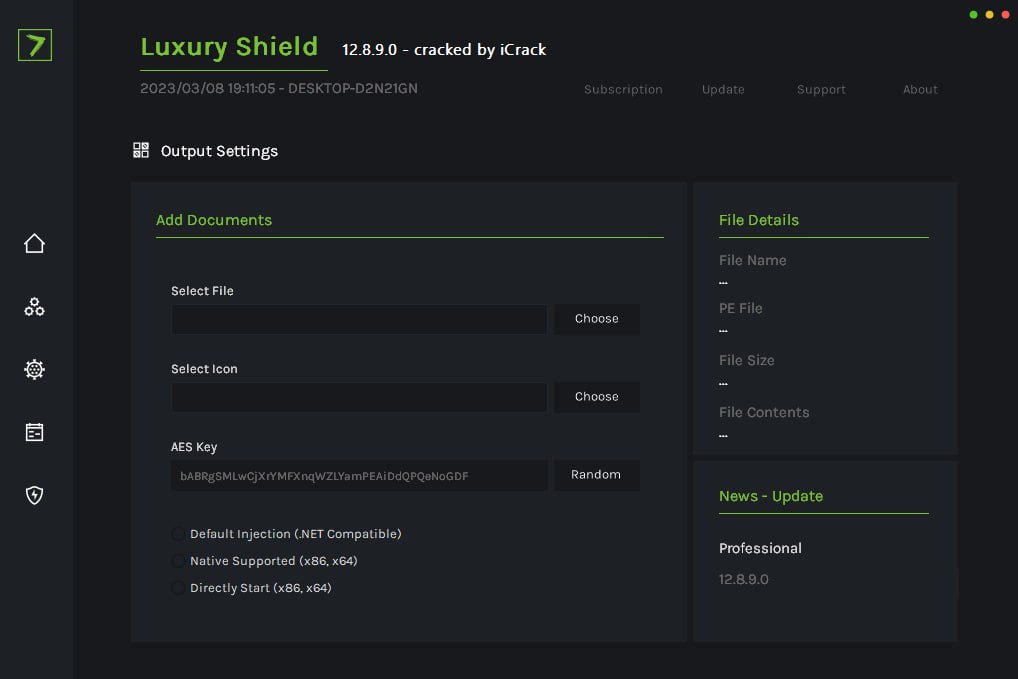Image resolution: width=1018 pixels, height=679 pixels.
Task: Open the Home sidebar icon
Action: [34, 243]
